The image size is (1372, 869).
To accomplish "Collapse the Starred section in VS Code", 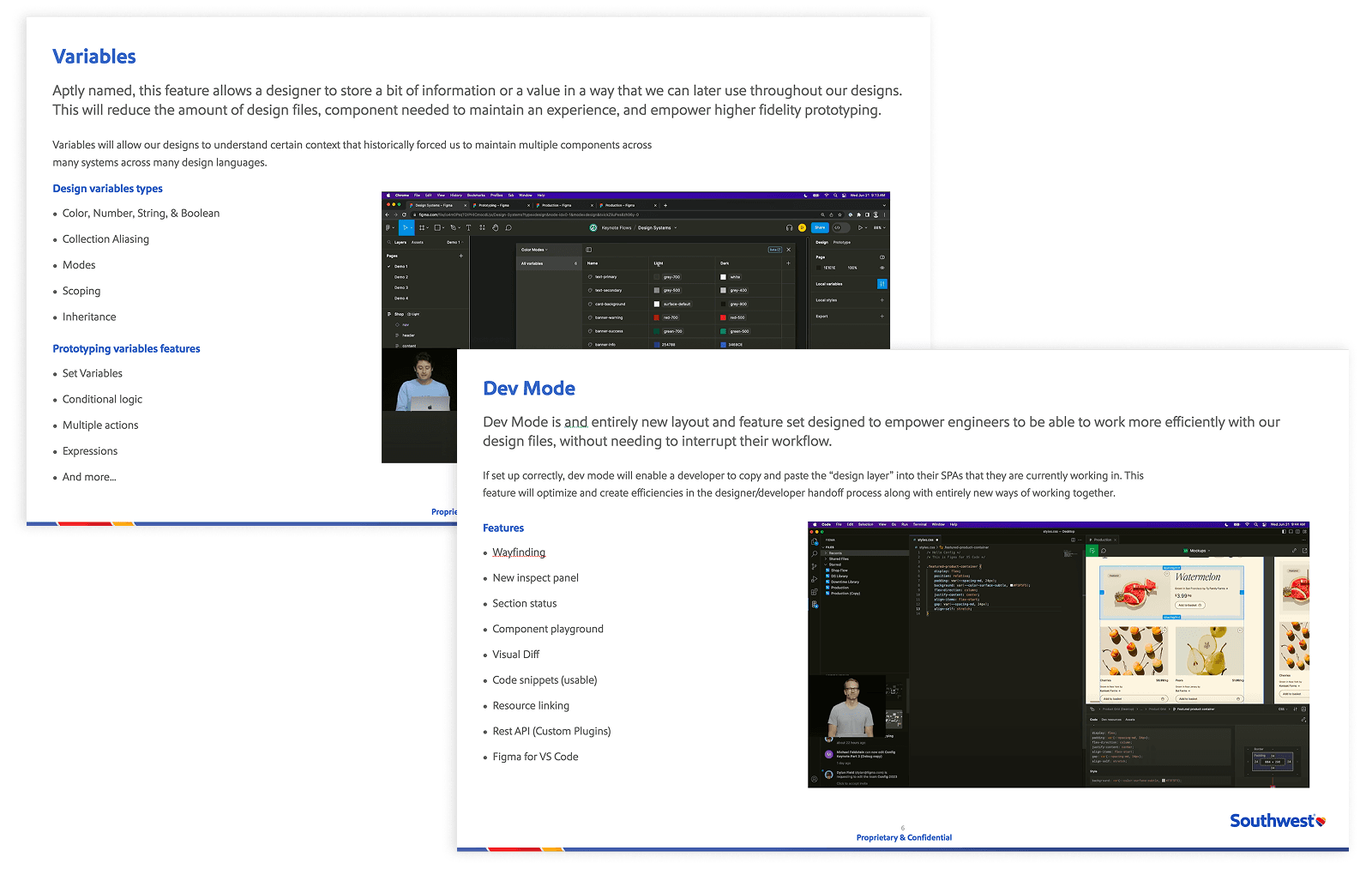I will point(833,564).
